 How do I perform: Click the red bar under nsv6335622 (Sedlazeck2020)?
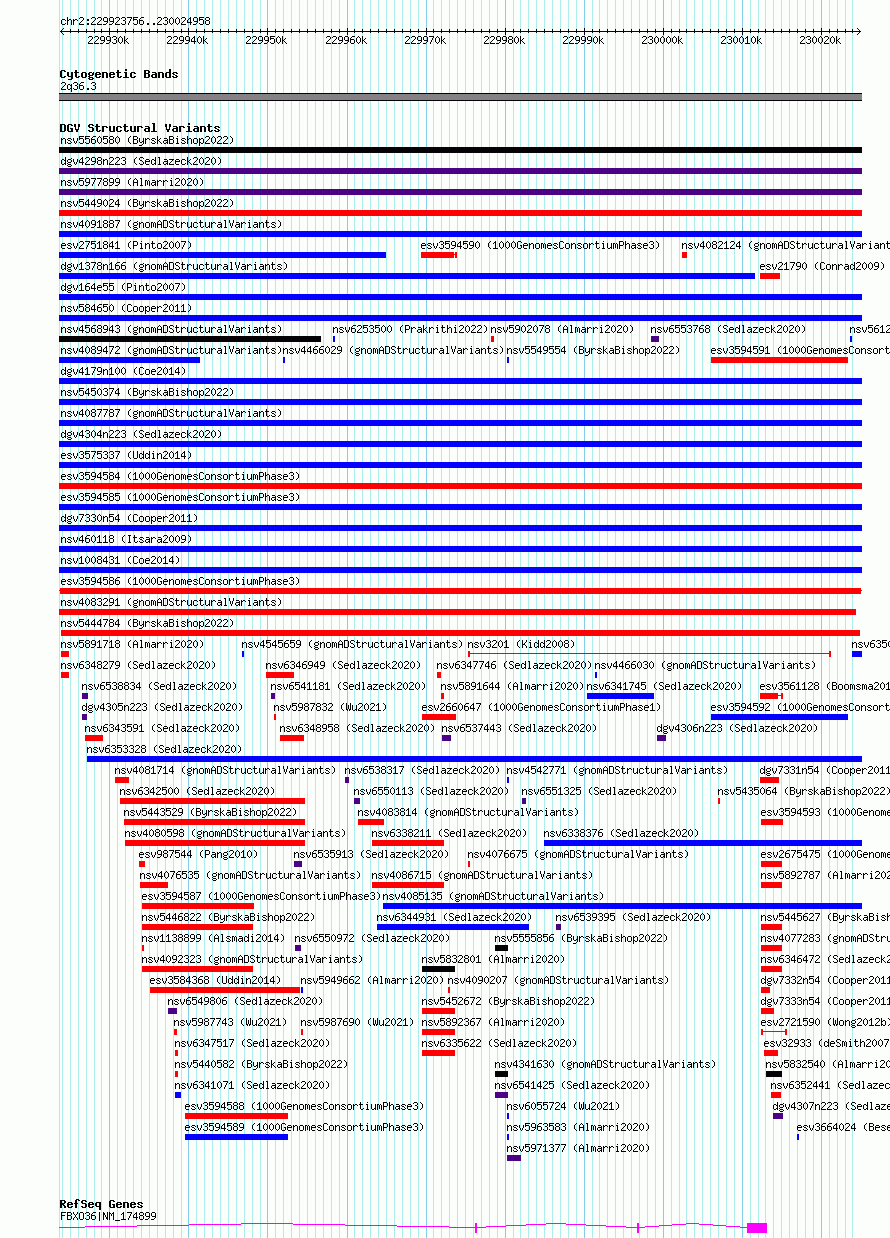click(438, 1053)
